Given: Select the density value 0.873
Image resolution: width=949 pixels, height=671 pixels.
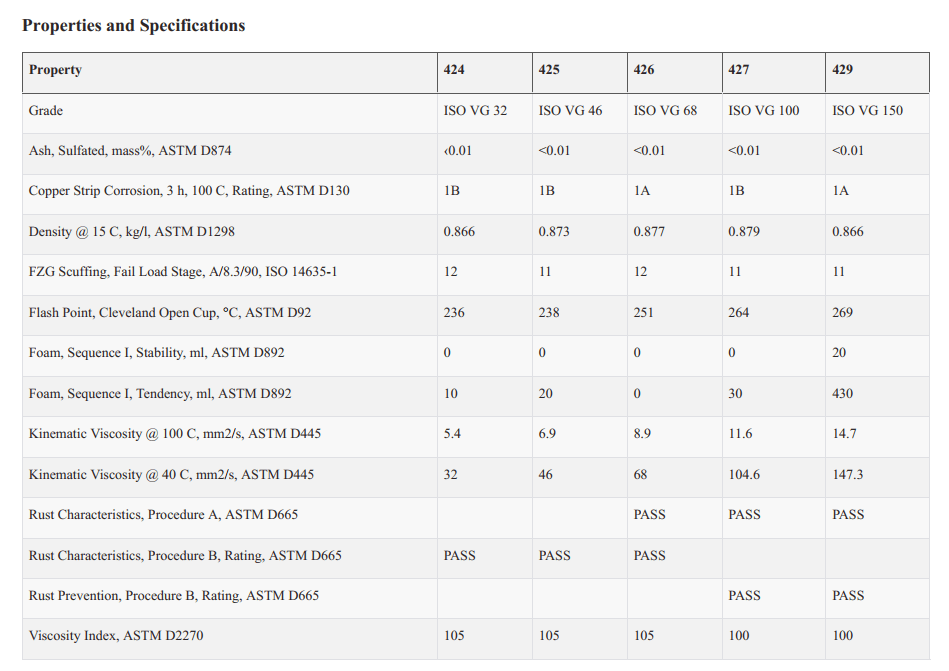Looking at the screenshot, I should coord(554,232).
